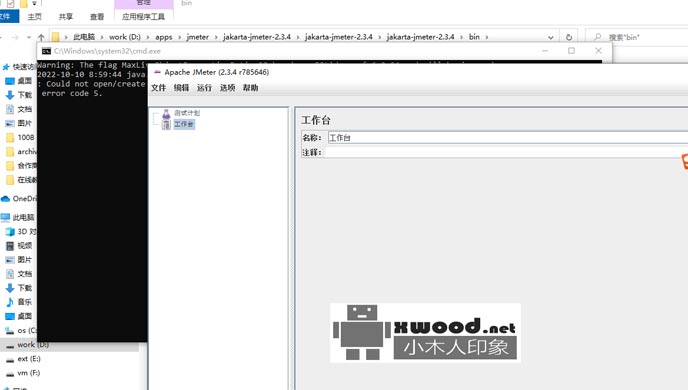This screenshot has width=688, height=390.
Task: Expand the chevron after jmeter in breadcrumb
Action: pyautogui.click(x=216, y=37)
